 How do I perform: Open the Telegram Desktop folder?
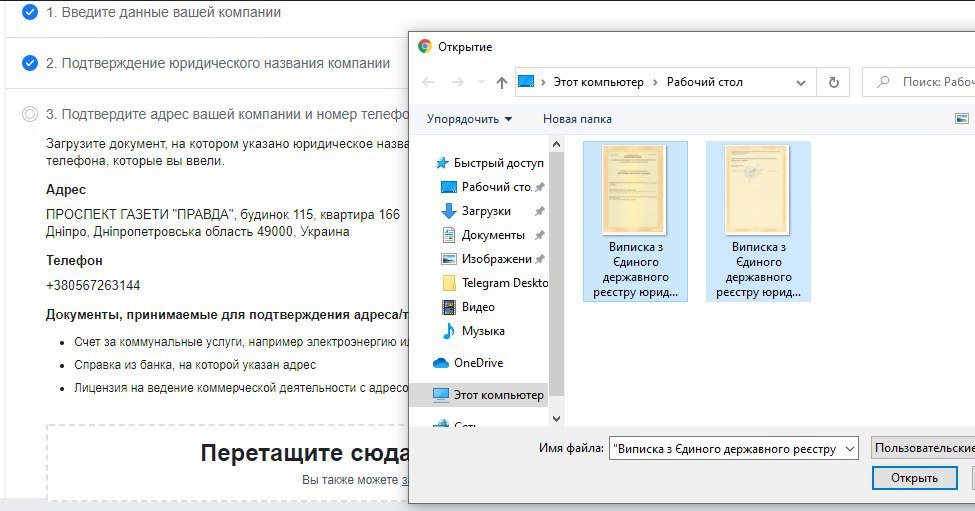click(x=504, y=283)
